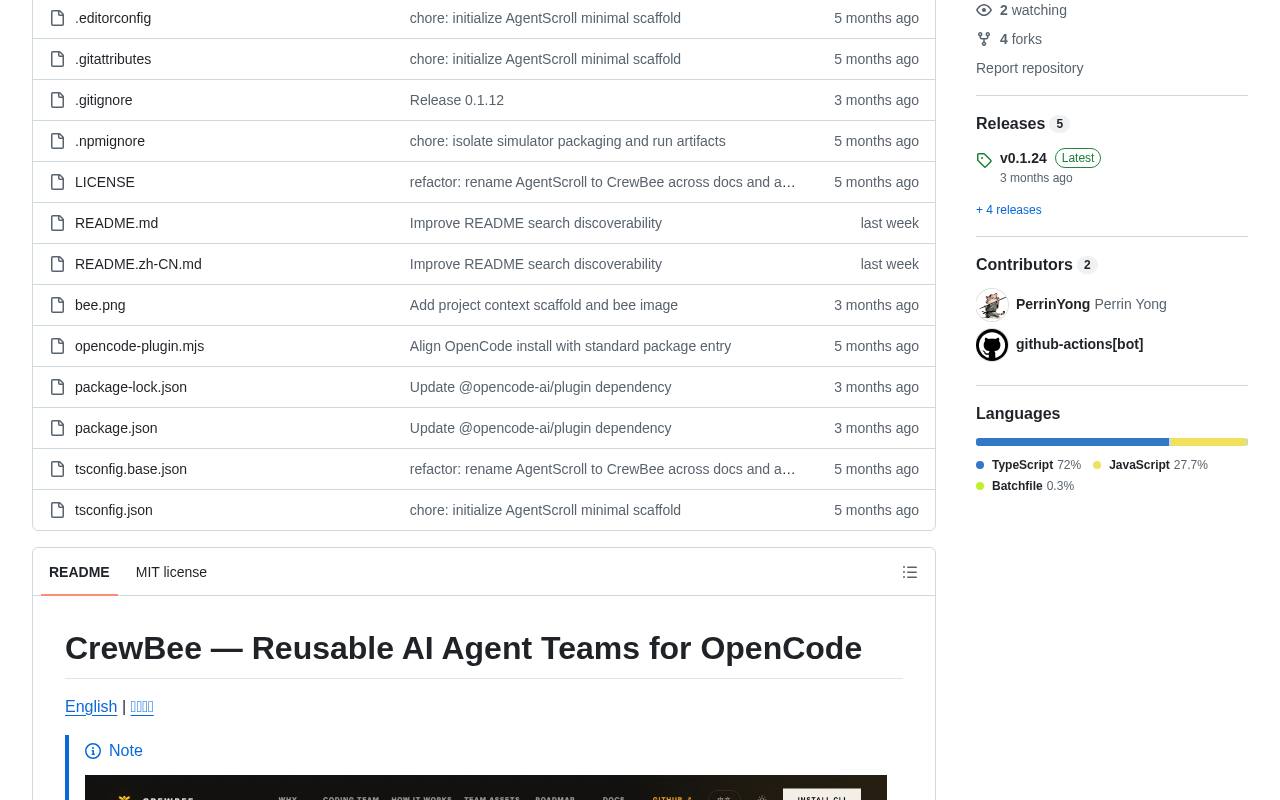This screenshot has height=800, width=1280.
Task: Open the .npmignore file
Action: 110,141
